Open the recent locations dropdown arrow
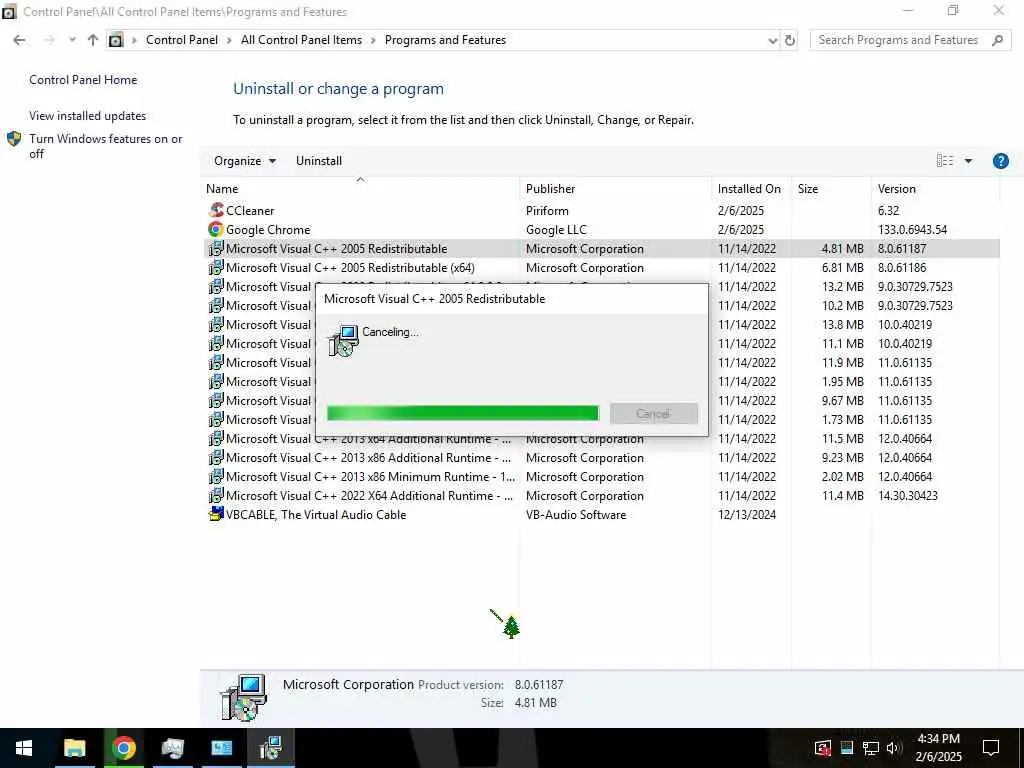This screenshot has height=768, width=1024. point(72,40)
